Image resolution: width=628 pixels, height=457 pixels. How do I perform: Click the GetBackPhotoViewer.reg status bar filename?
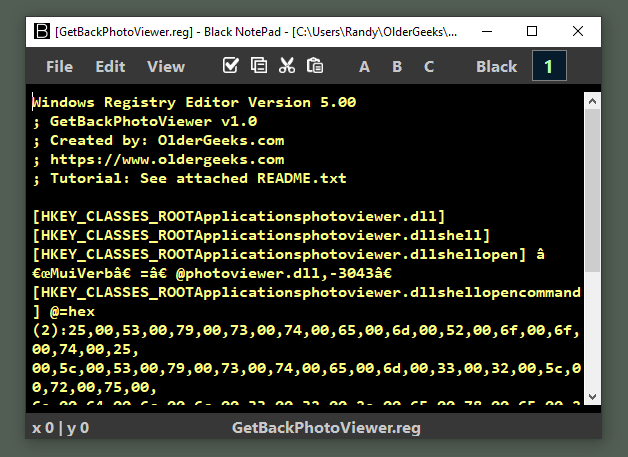pos(326,428)
